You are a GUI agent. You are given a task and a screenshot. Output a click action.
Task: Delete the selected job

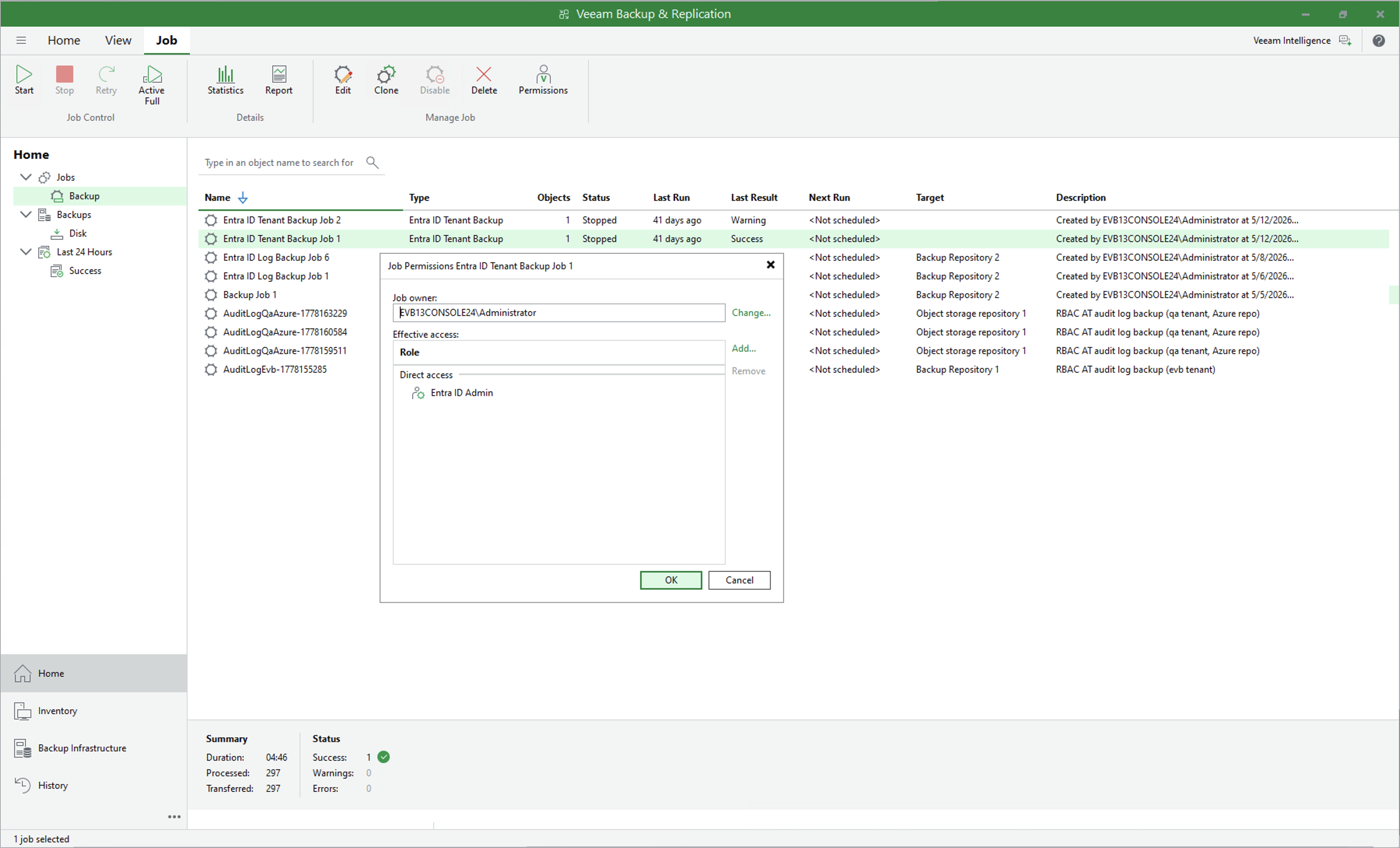pos(483,80)
